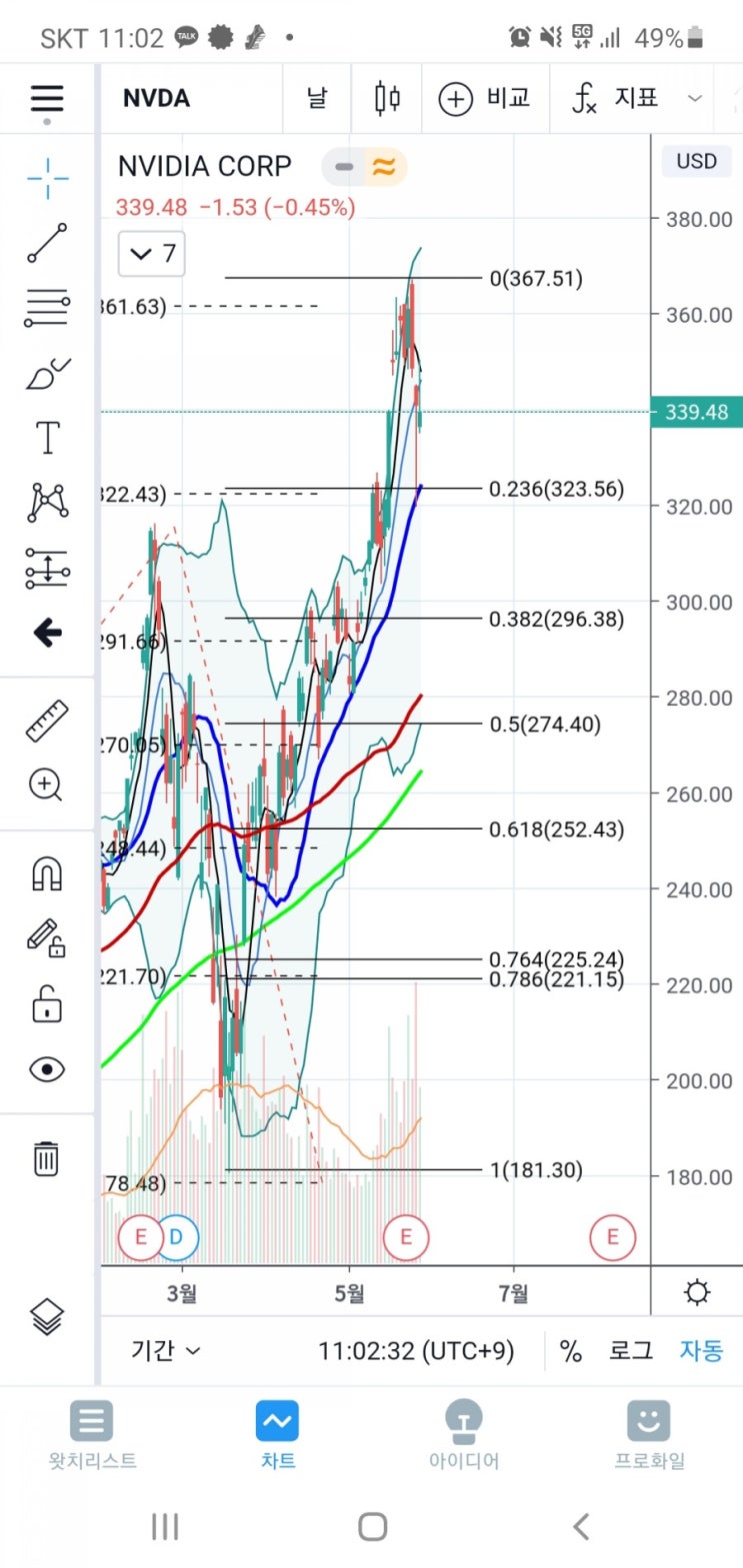The image size is (743, 1568).
Task: Open the indicators fx menu
Action: [615, 98]
